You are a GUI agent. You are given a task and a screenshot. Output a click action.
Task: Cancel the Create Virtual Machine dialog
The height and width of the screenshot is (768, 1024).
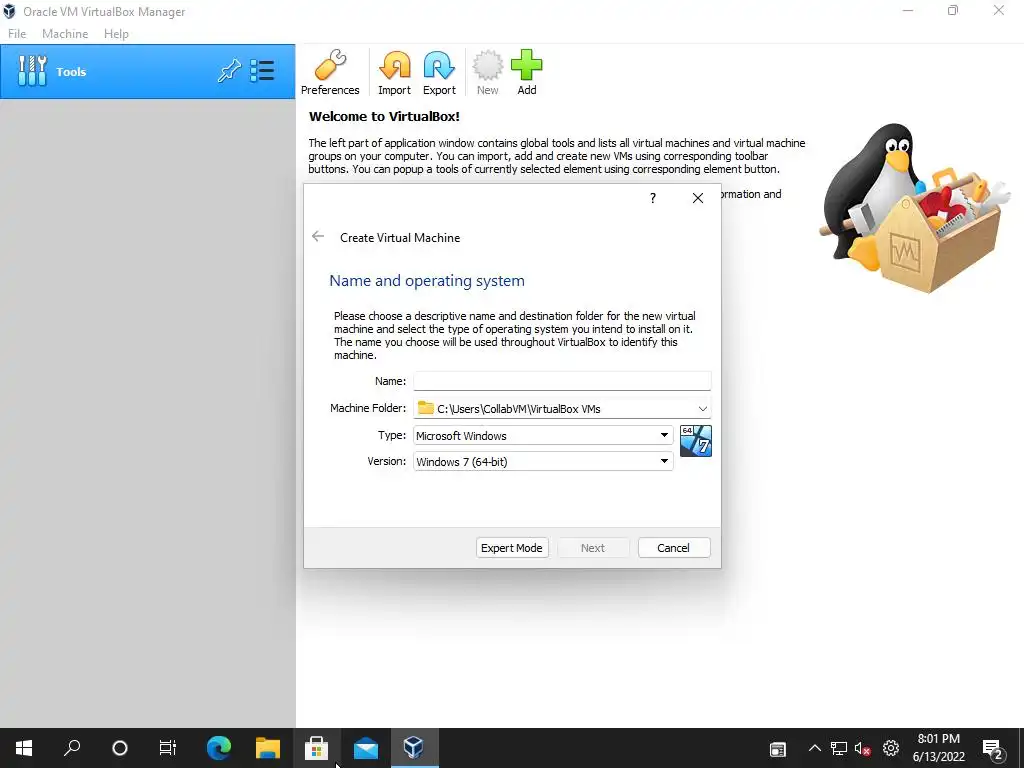coord(674,548)
